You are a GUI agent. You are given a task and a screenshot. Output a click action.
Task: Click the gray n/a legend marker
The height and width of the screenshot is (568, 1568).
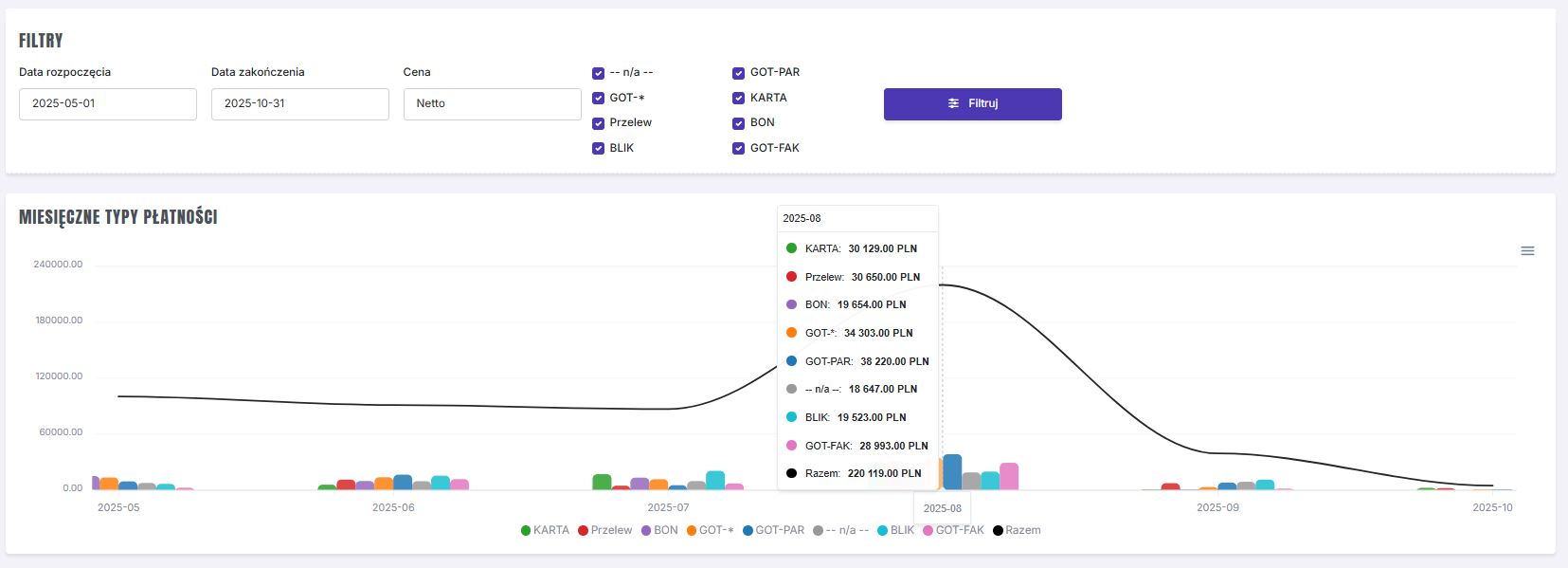click(818, 531)
